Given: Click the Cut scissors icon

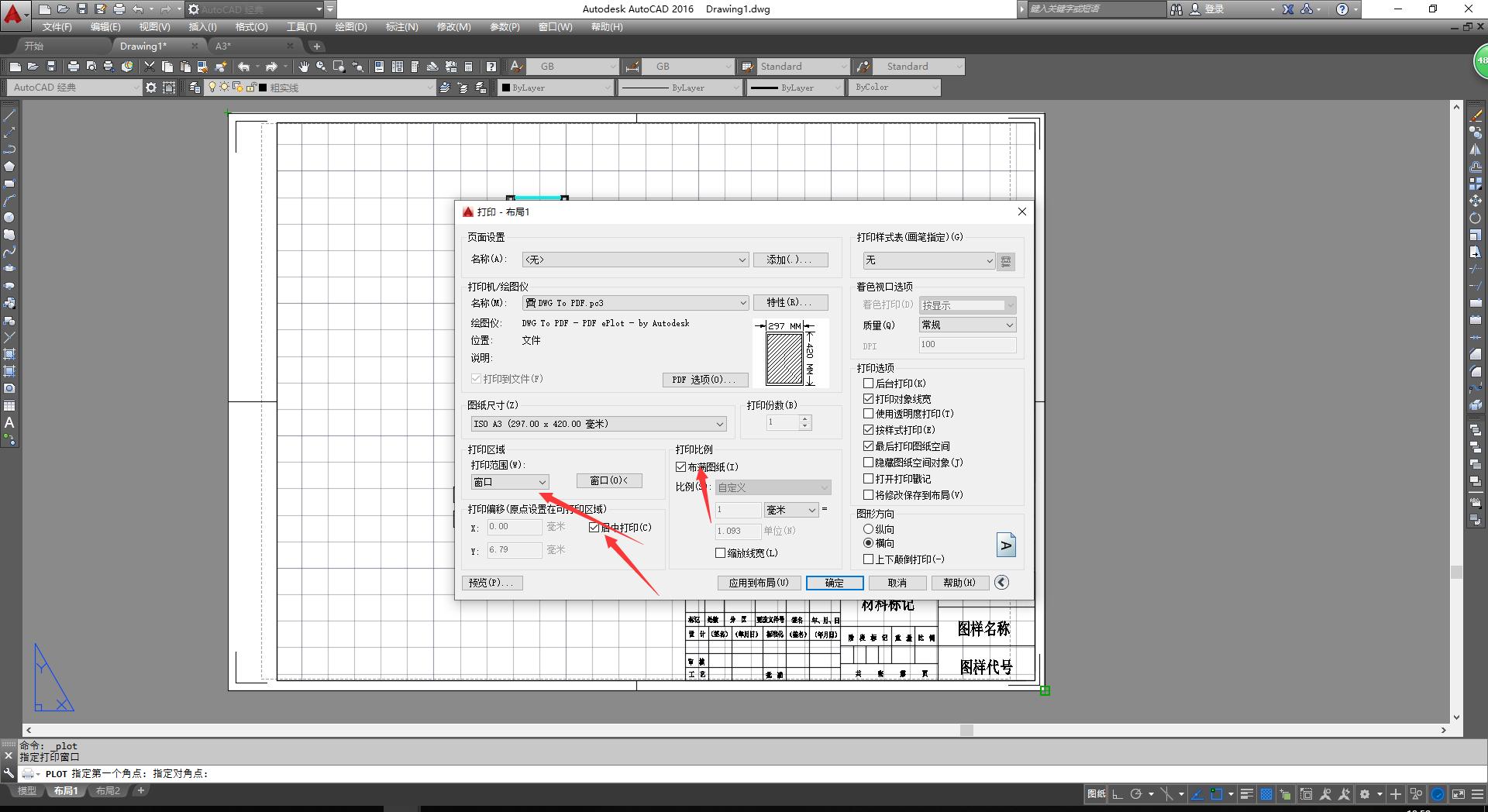Looking at the screenshot, I should 150,67.
